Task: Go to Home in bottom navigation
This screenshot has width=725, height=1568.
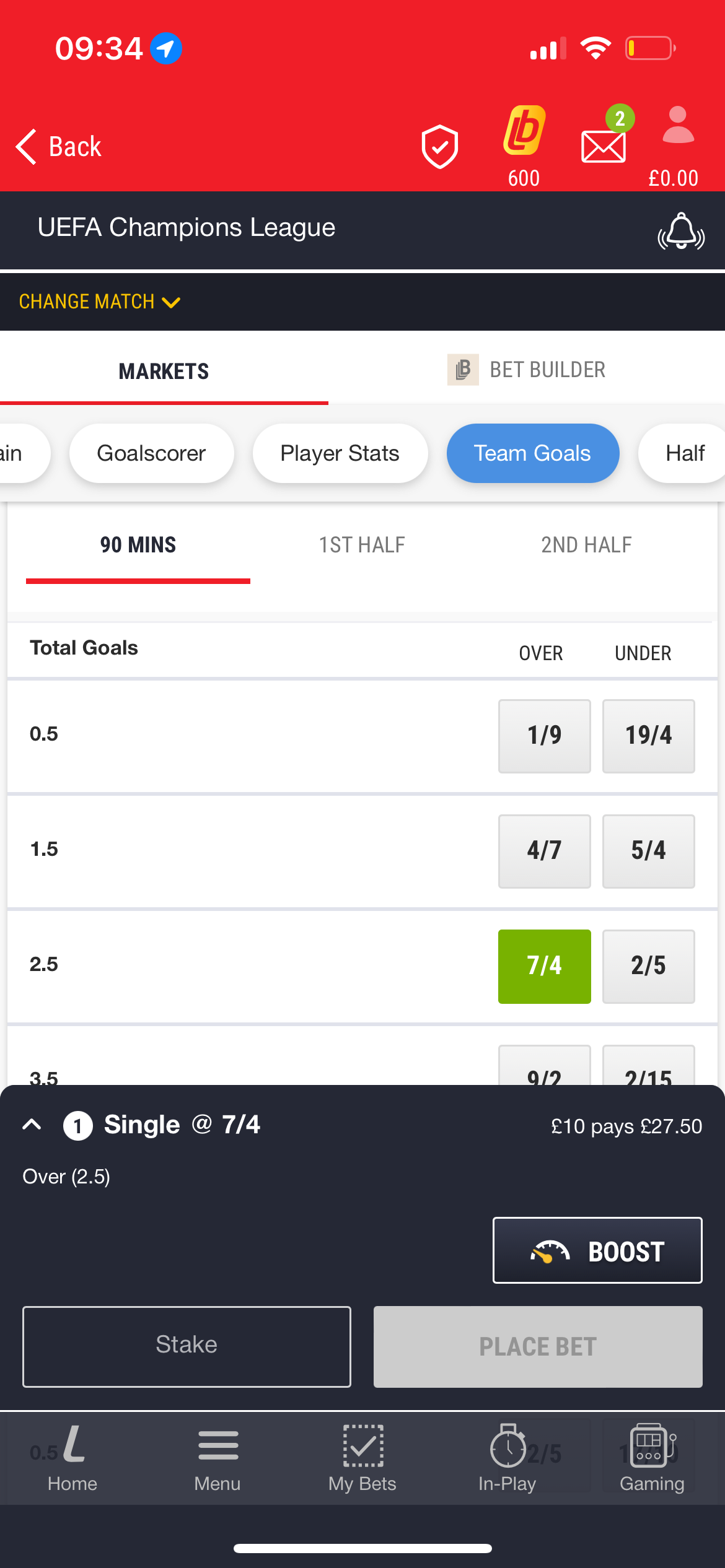Action: pyautogui.click(x=72, y=1458)
